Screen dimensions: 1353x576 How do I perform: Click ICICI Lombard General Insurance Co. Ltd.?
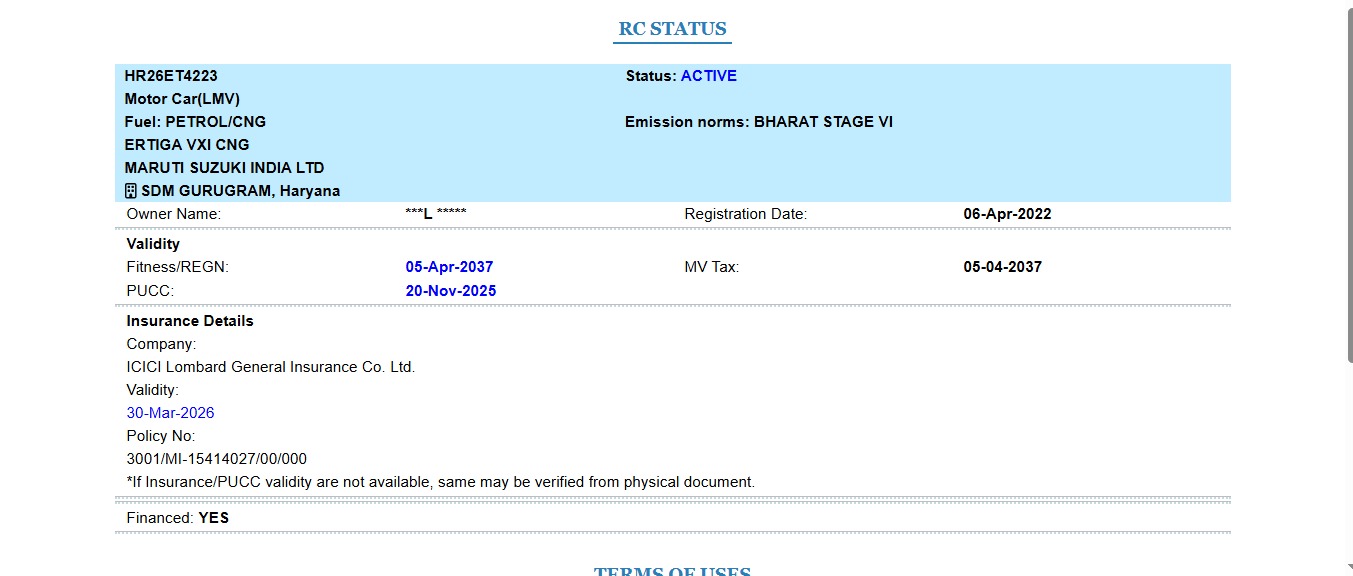tap(271, 367)
